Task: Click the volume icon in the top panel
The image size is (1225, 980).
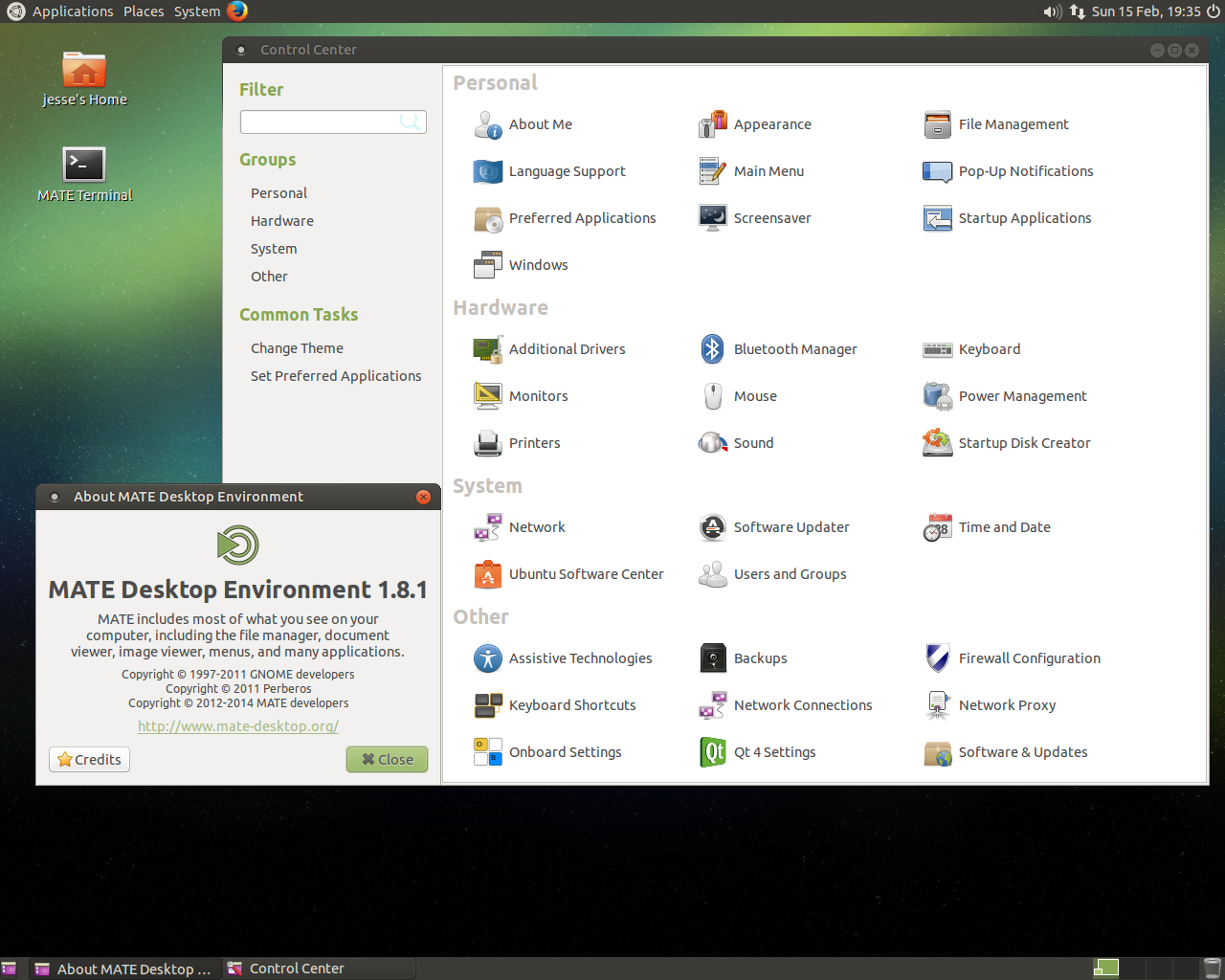Action: [x=1053, y=11]
